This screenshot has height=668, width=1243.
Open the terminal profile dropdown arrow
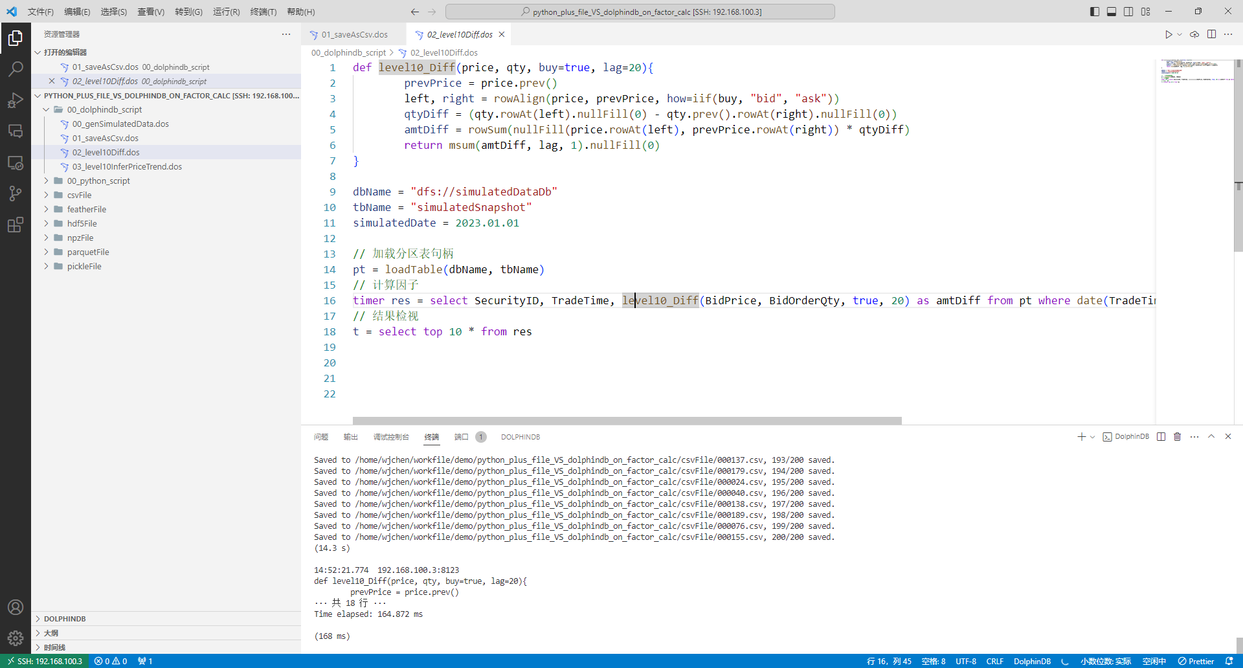click(1090, 436)
